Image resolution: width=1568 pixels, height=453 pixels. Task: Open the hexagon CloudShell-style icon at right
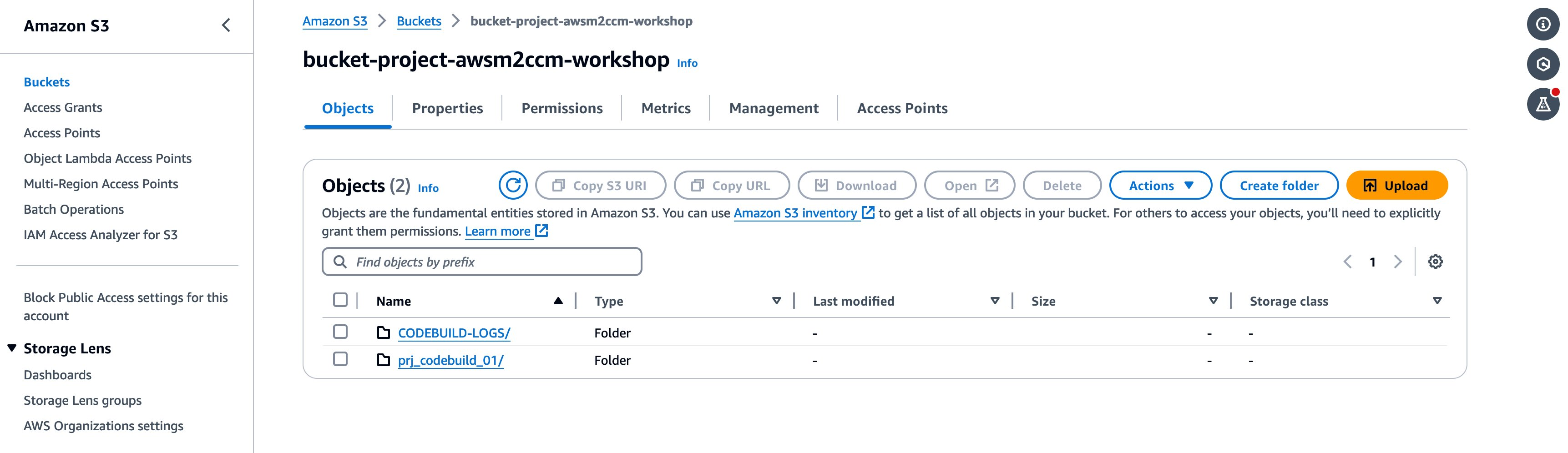click(x=1543, y=65)
